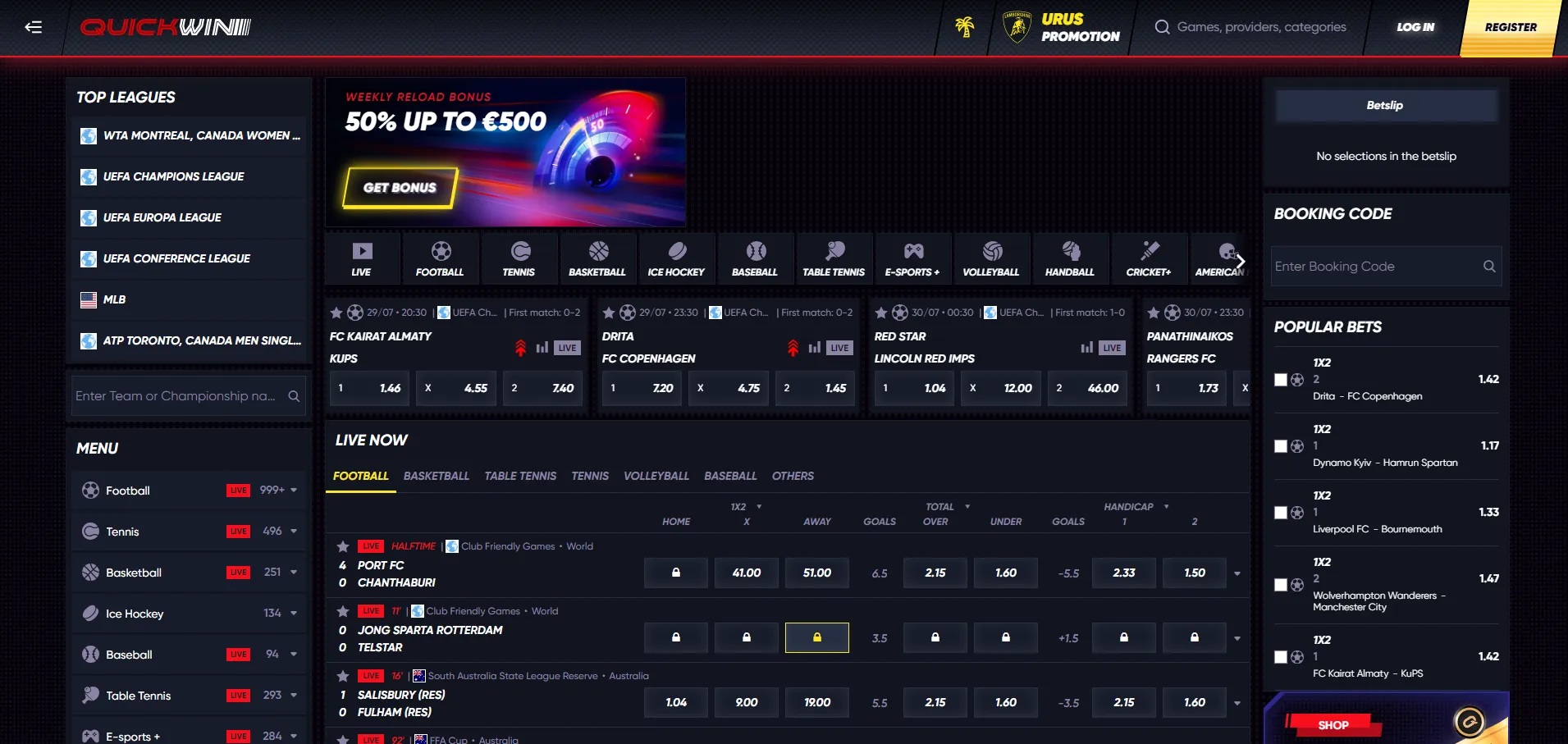The height and width of the screenshot is (744, 1568).
Task: Check the Dynamo Kyiv - Hamrun Spartan selection
Action: tap(1280, 446)
